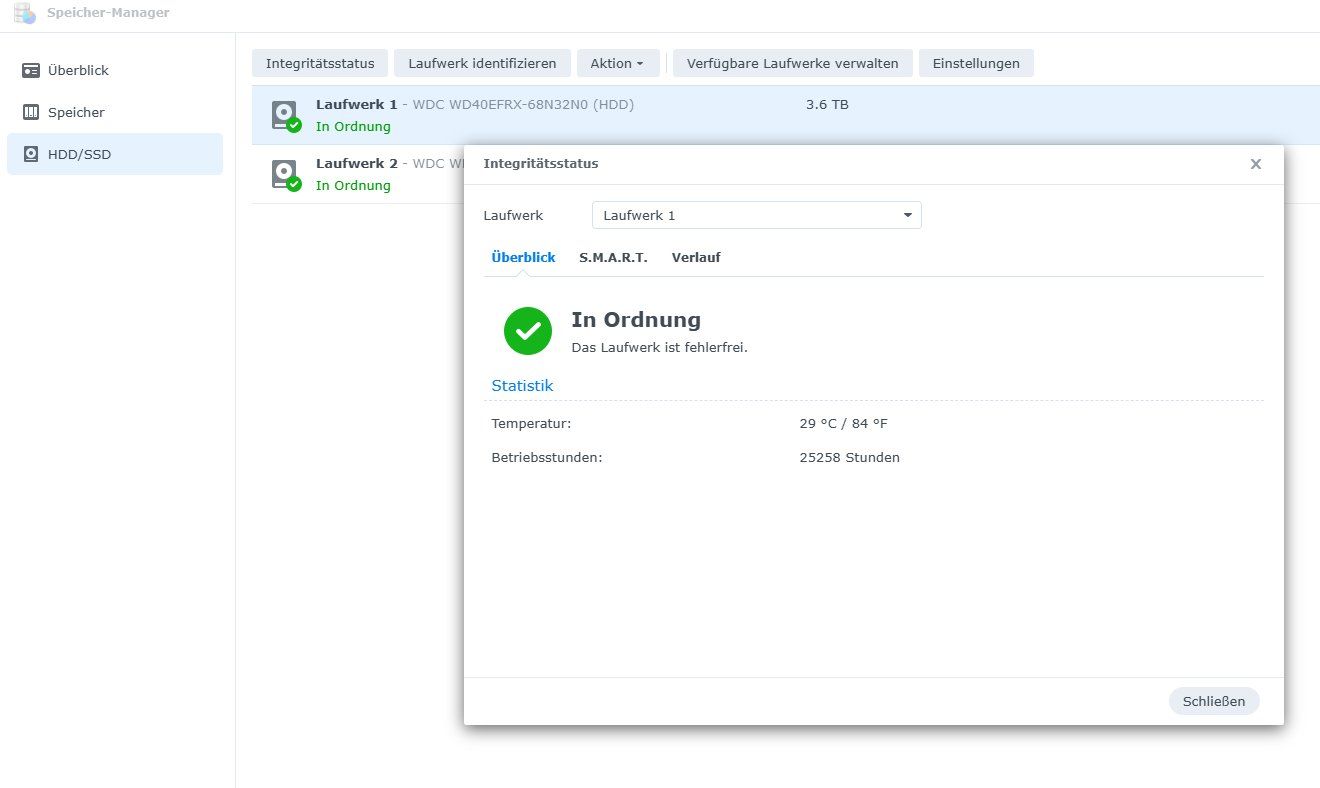Click the Statistik section heading
This screenshot has width=1320, height=788.
522,385
